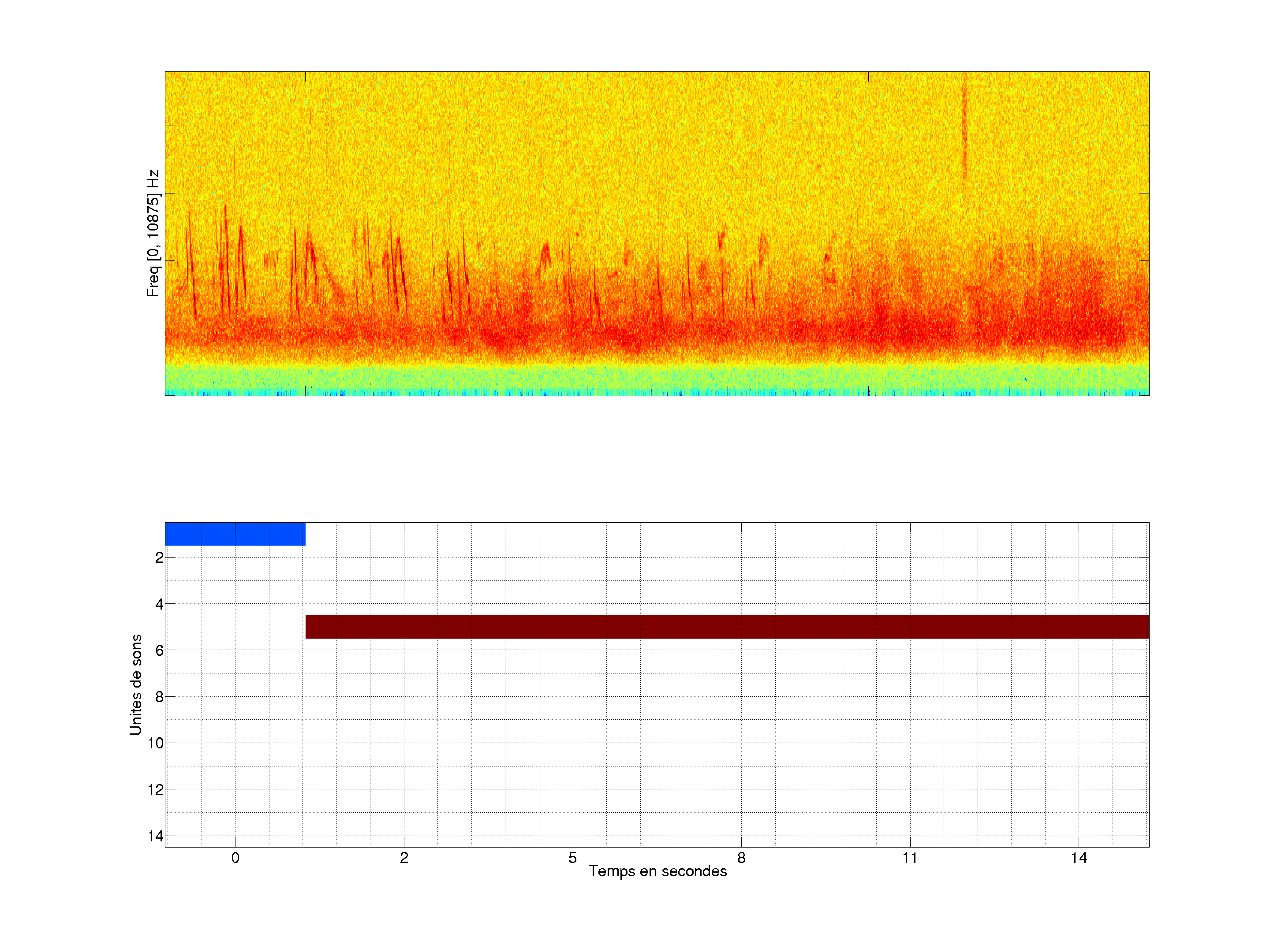
Task: Click x-axis tick label 2
Action: point(404,858)
